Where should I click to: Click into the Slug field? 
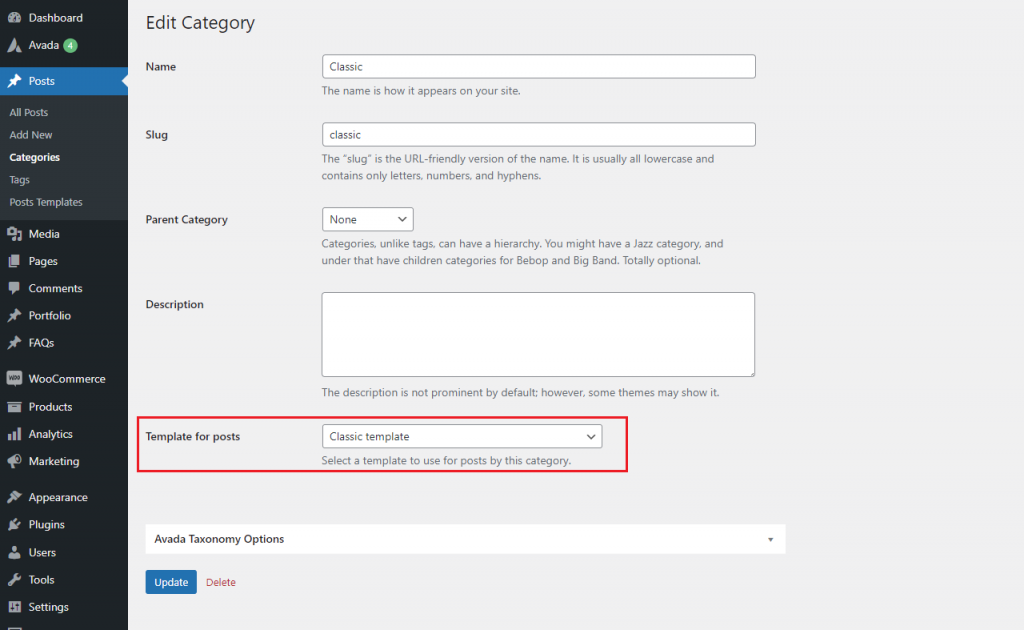pyautogui.click(x=539, y=134)
